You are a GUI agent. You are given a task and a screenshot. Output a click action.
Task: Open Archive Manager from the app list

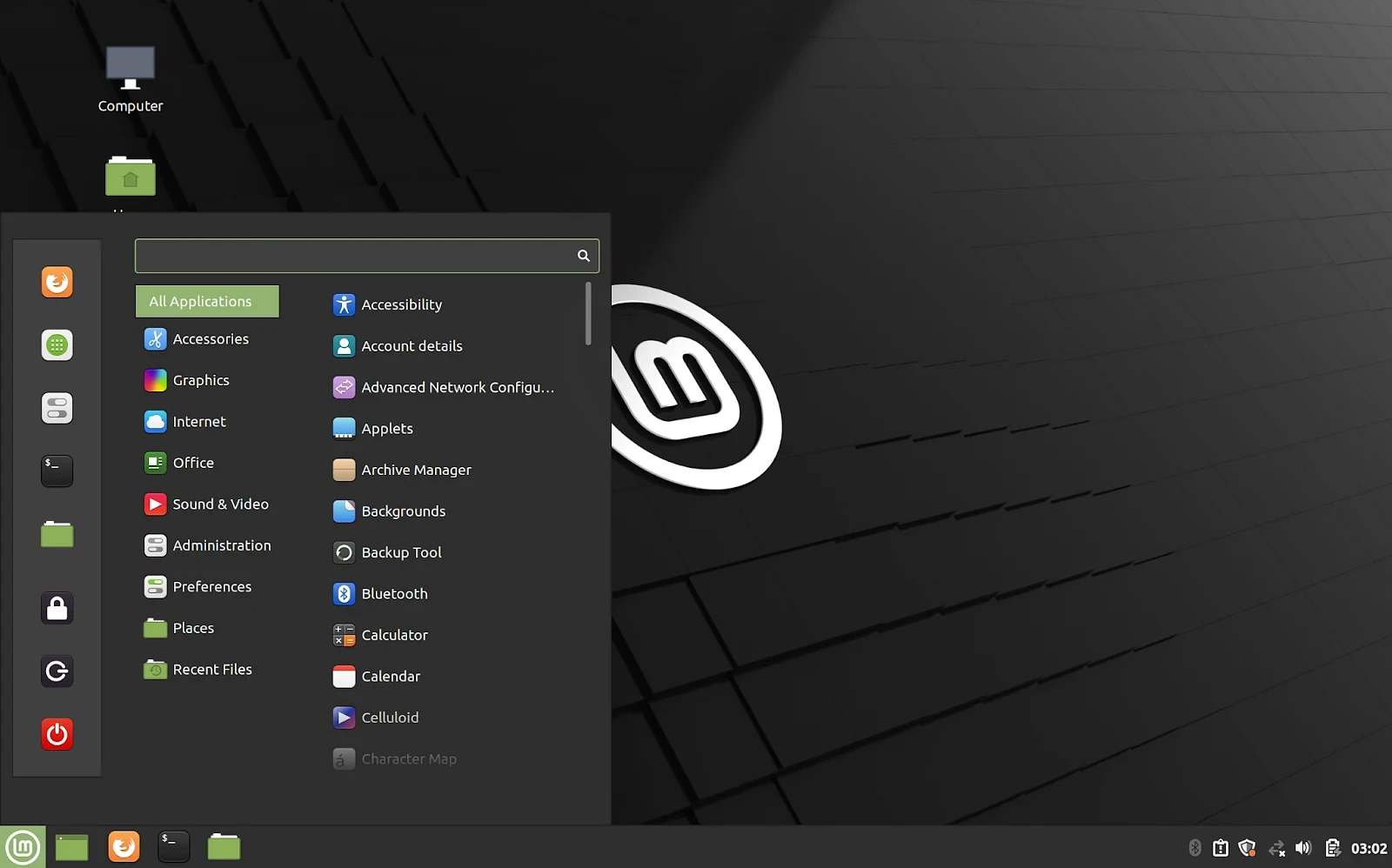(415, 469)
